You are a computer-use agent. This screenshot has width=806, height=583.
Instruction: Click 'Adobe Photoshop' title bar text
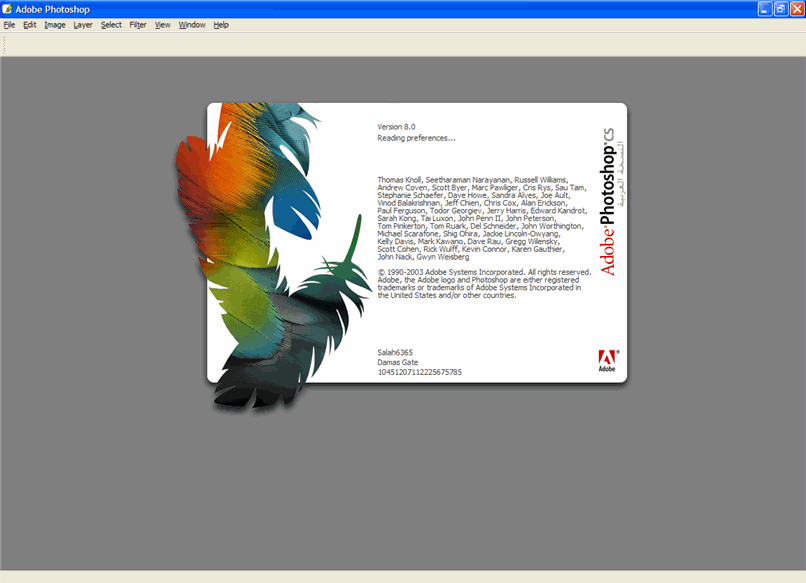click(x=52, y=9)
